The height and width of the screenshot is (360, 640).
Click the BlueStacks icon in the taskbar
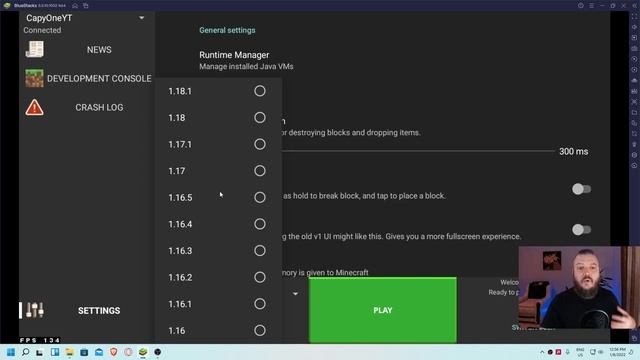point(143,352)
